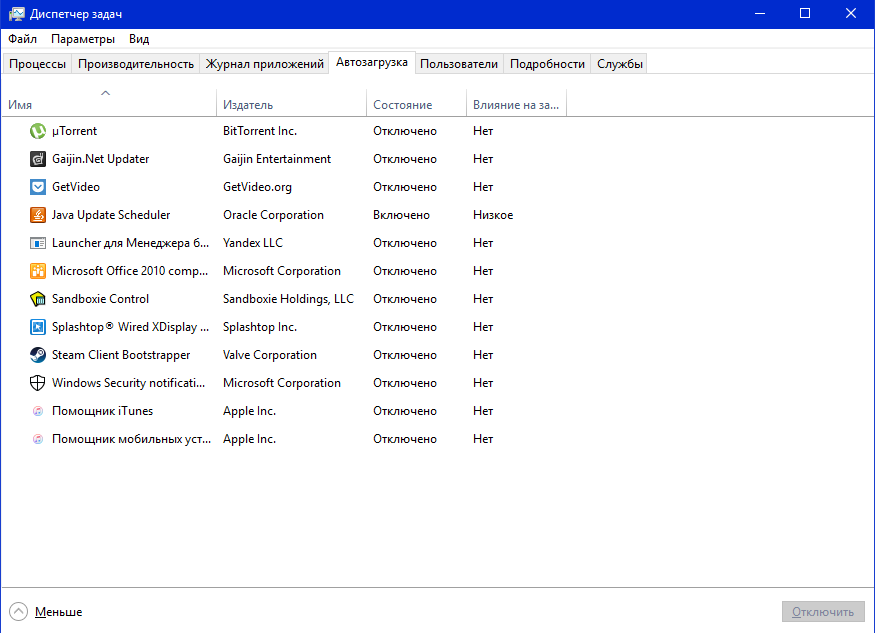Click the Task Manager title bar icon

(16, 14)
